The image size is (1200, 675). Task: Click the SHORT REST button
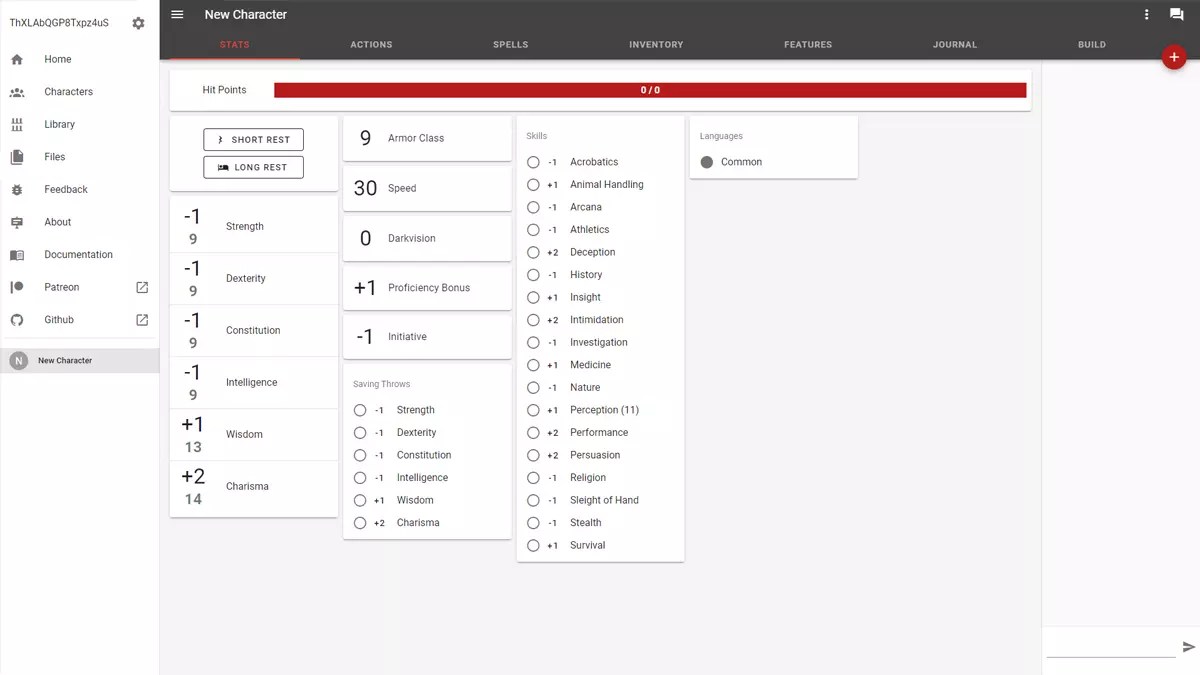pos(253,139)
